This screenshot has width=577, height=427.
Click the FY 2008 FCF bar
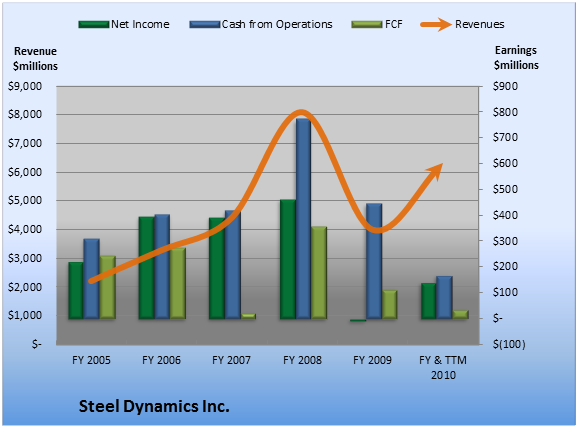click(x=319, y=272)
